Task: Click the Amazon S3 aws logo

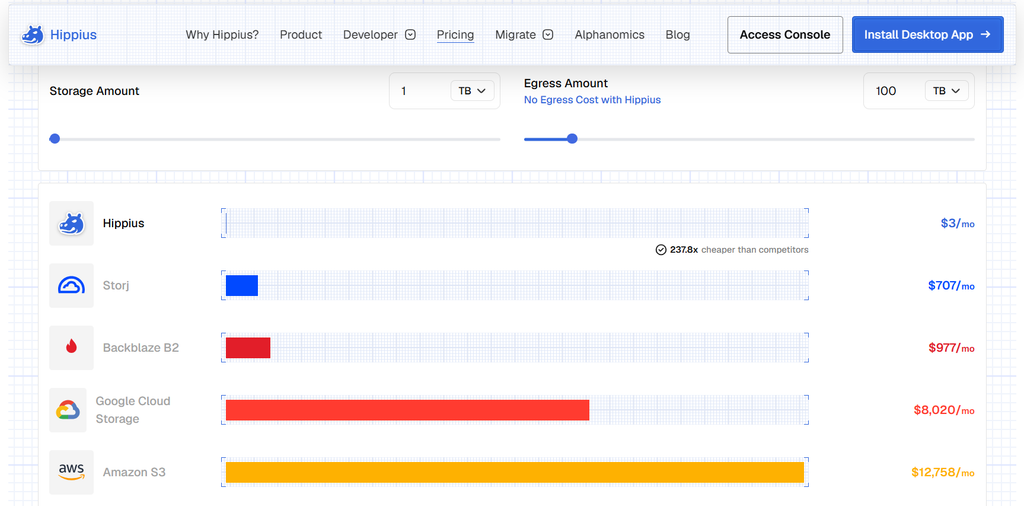Action: click(x=71, y=472)
